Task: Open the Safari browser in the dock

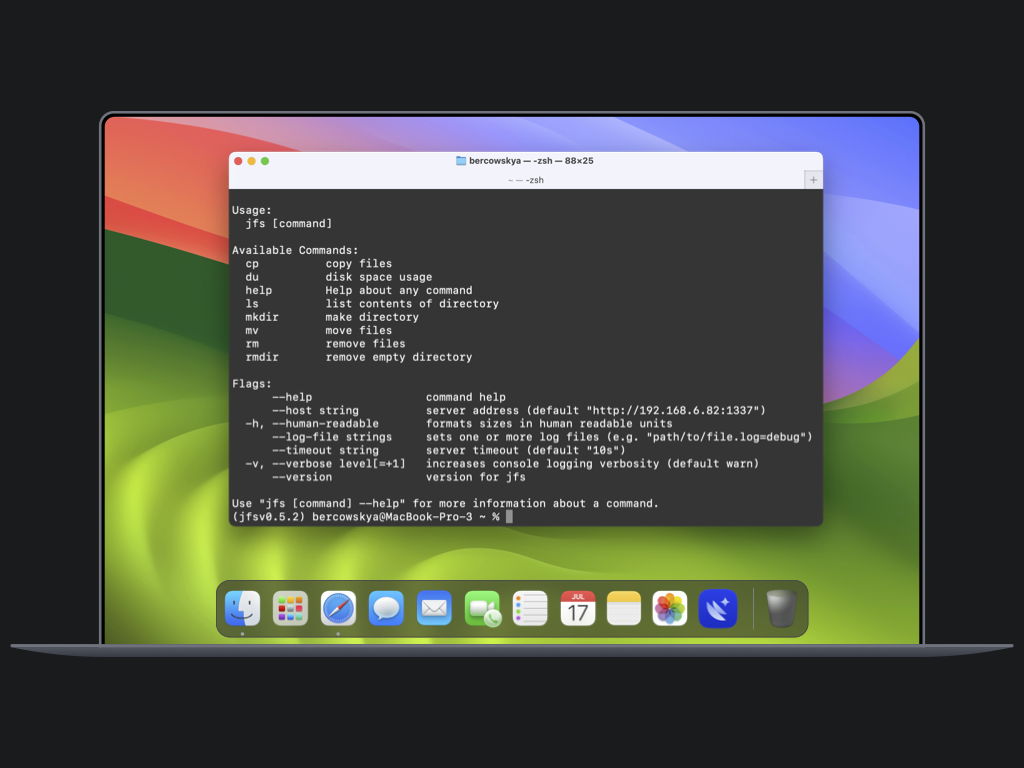Action: coord(338,608)
